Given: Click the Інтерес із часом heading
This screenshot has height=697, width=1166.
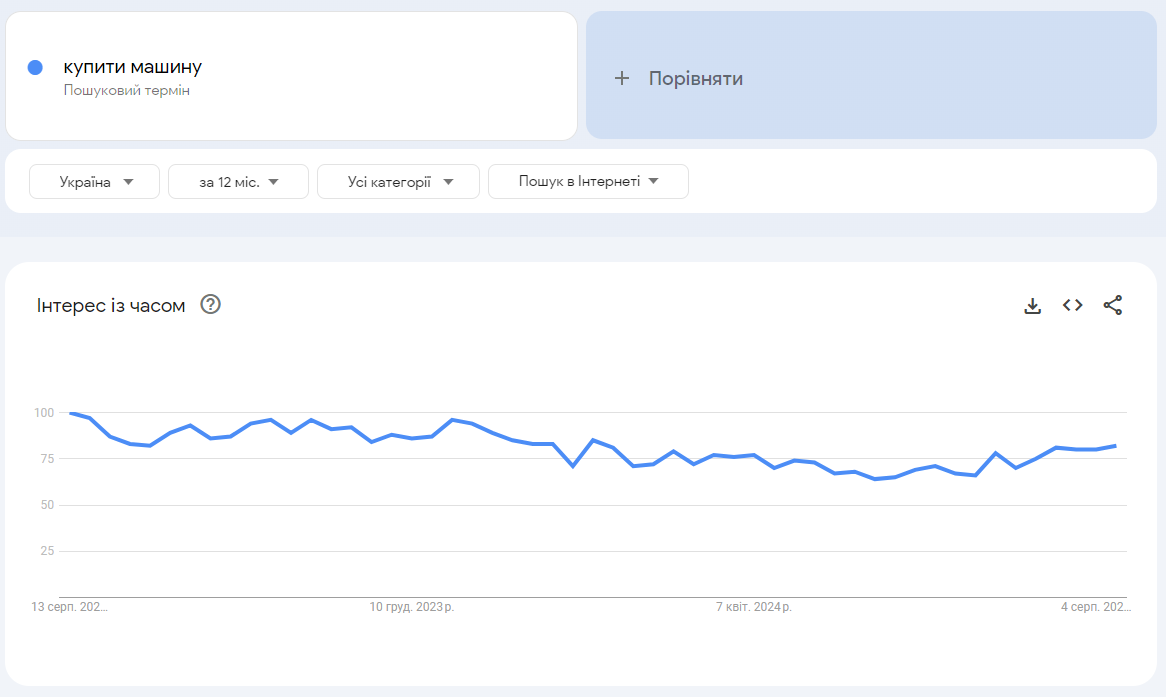Looking at the screenshot, I should pos(111,306).
